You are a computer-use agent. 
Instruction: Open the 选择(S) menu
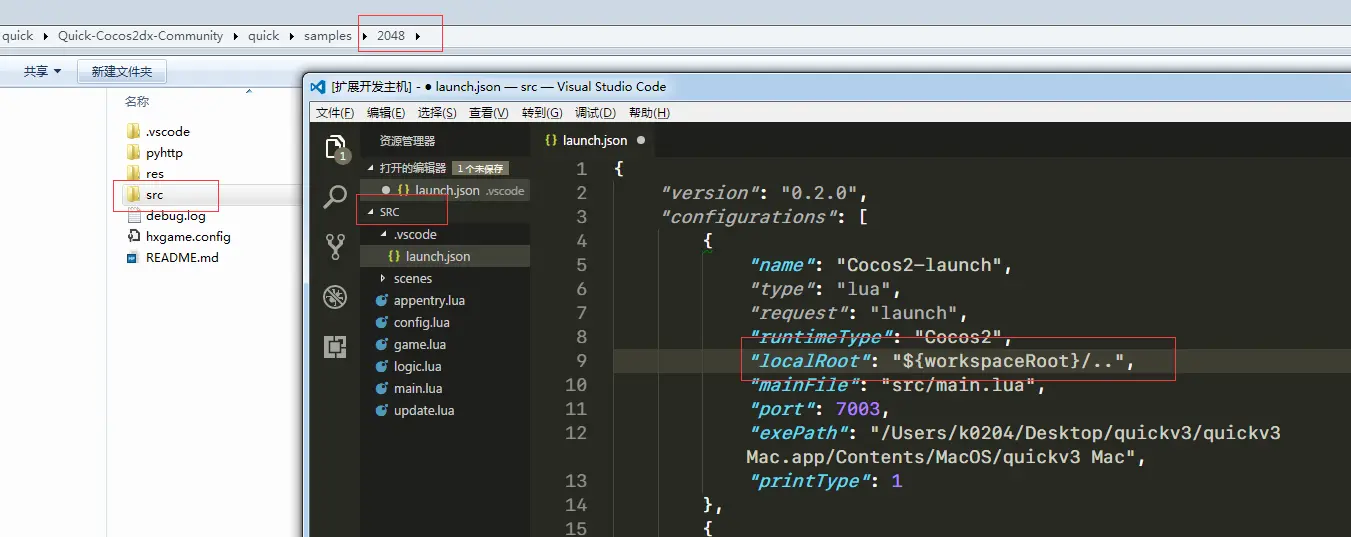437,113
